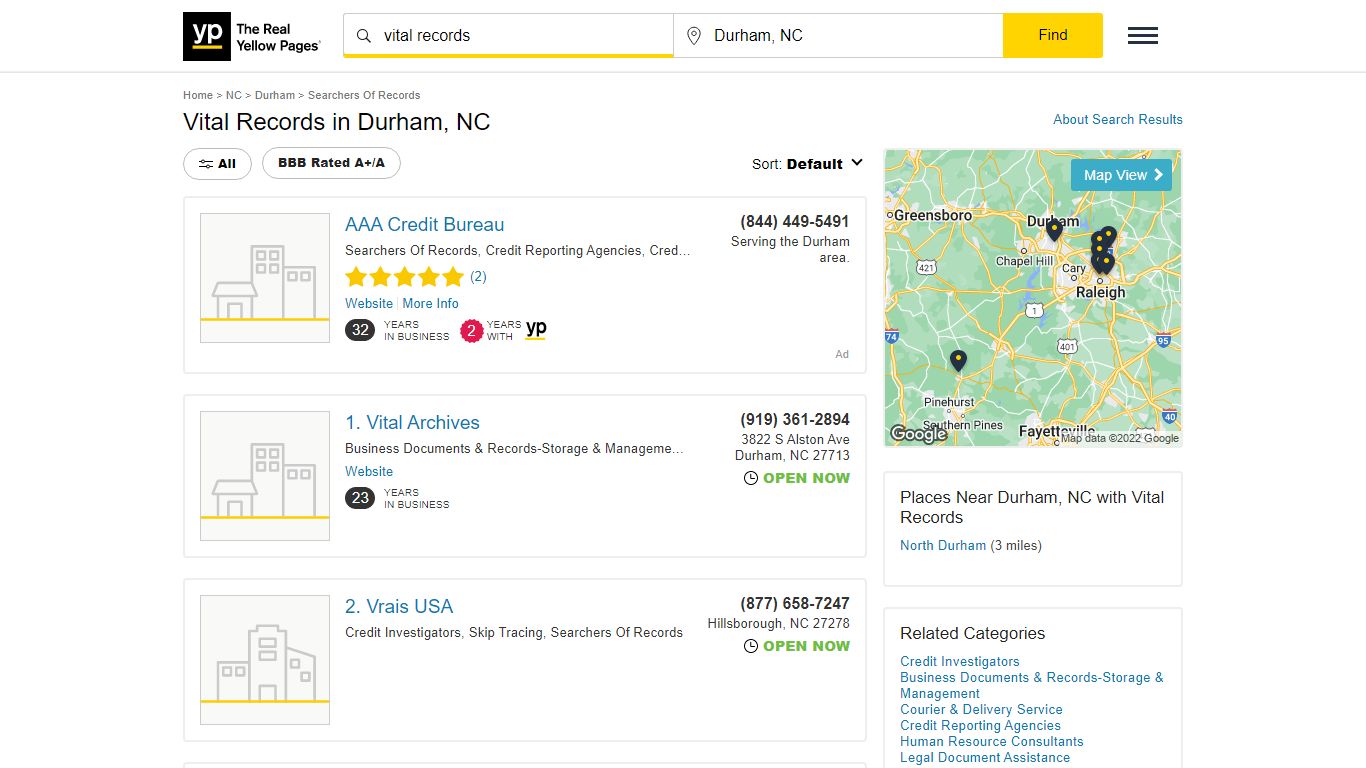The width and height of the screenshot is (1366, 768).
Task: Click the Hillsborough, NC 27278 address
Action: pos(779,623)
